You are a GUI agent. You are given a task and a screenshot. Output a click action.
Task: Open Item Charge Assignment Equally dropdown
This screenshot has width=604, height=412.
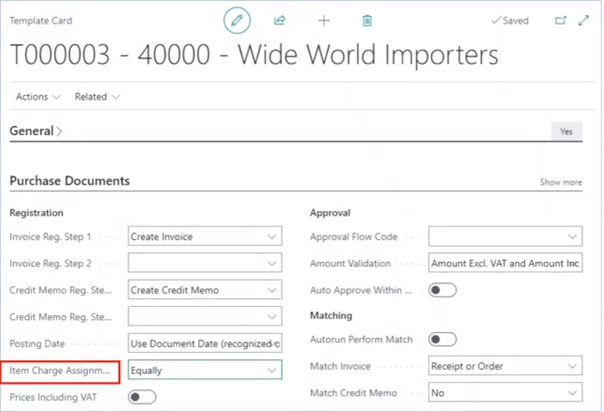coord(205,370)
